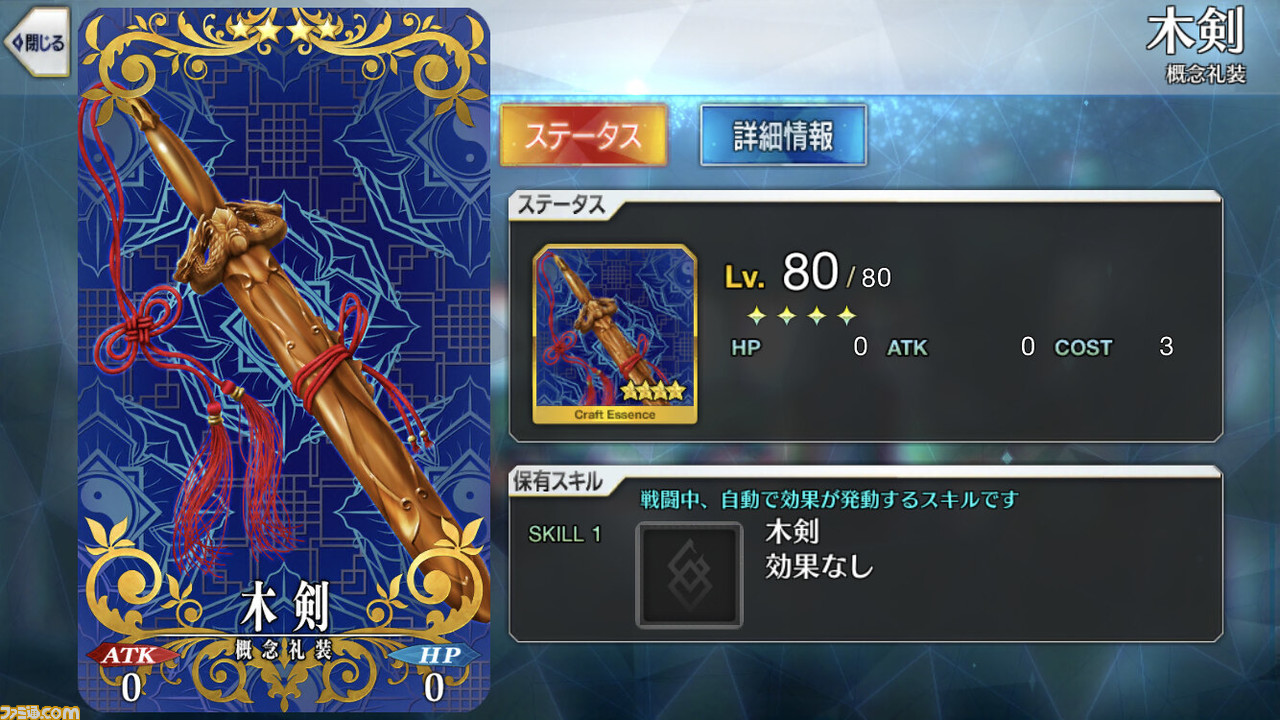
Task: Click the 効果なし skill description text
Action: click(819, 567)
